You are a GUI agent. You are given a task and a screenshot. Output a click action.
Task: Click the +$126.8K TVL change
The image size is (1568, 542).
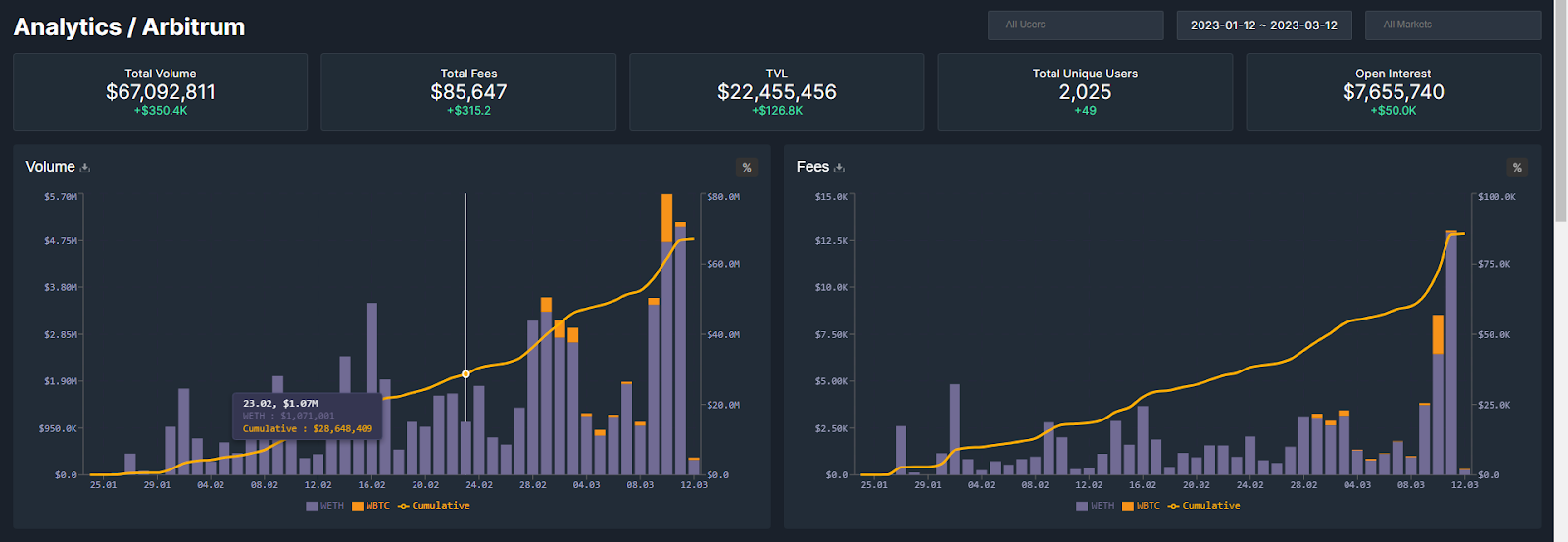(x=777, y=111)
